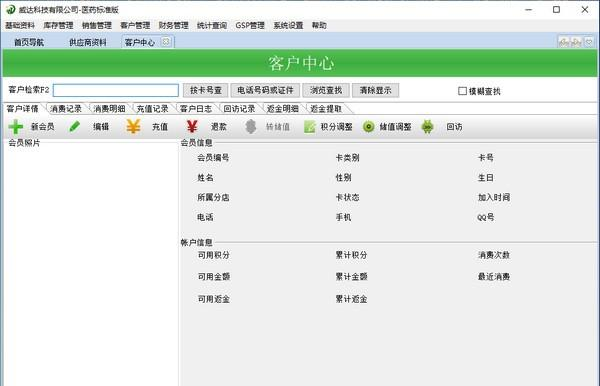Click the heart icon at tab bar right
Image resolution: width=600 pixels, height=386 pixels.
[x=589, y=42]
